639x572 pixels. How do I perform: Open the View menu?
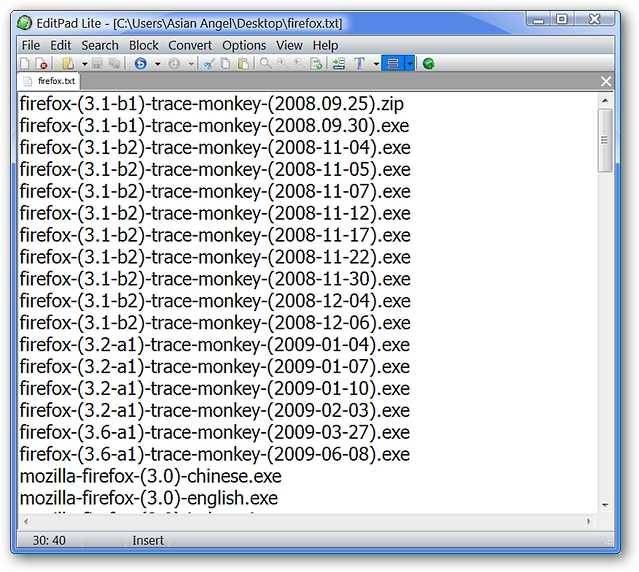[289, 45]
